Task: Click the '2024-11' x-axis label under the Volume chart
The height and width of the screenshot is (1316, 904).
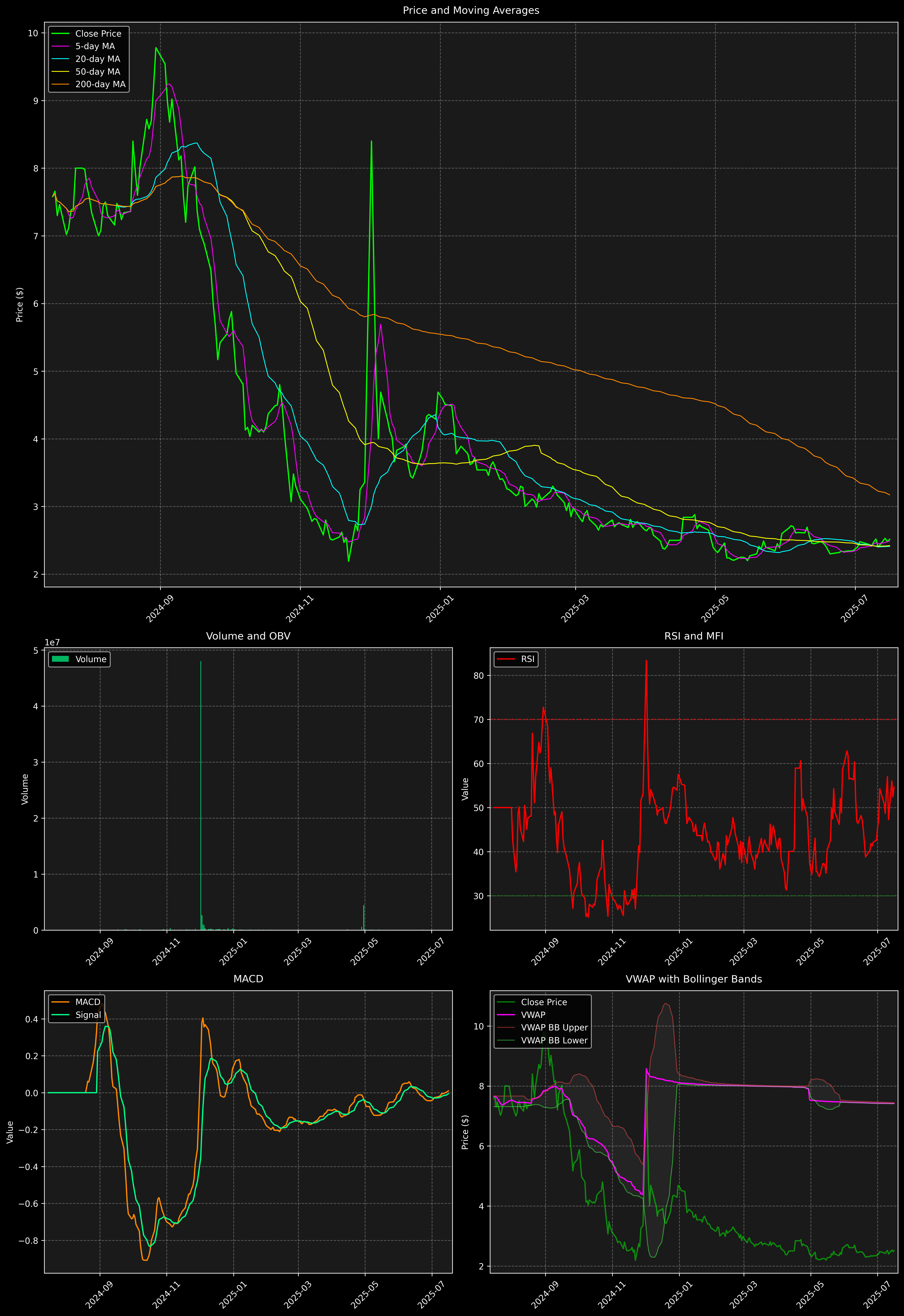Action: pos(166,951)
